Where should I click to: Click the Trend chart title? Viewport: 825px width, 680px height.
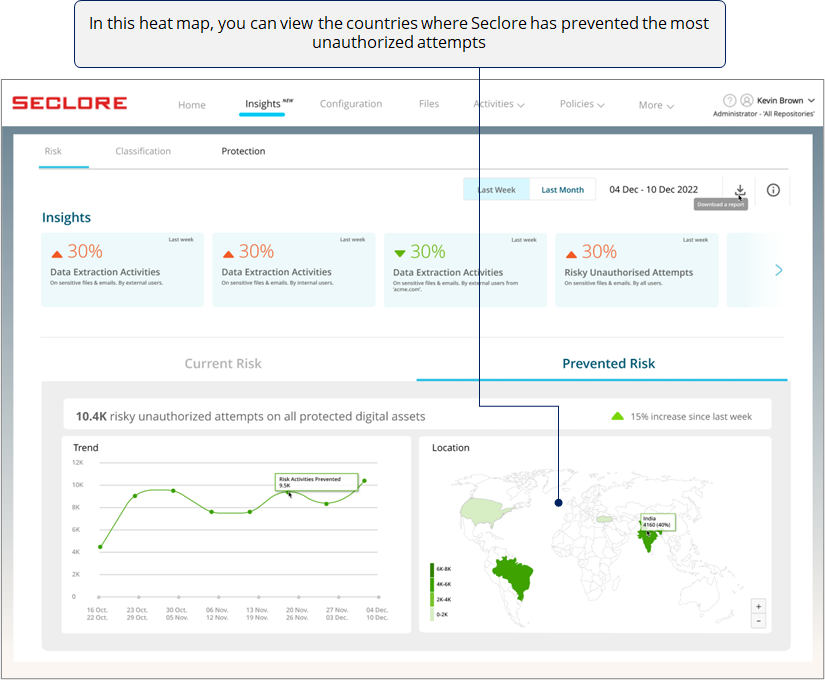(x=86, y=447)
